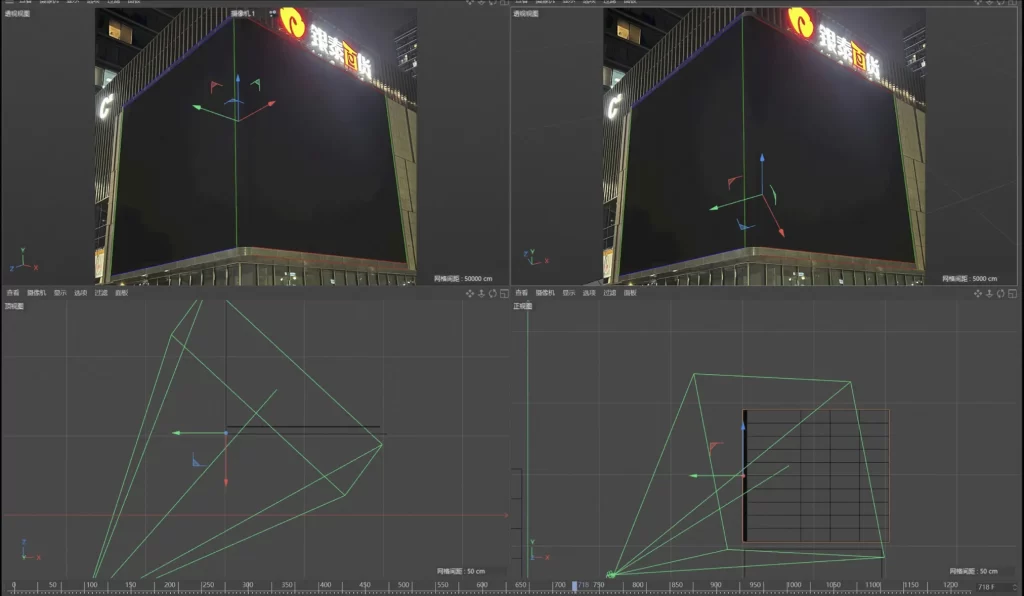1024x596 pixels.
Task: Click the 摄像机.1 camera label in top-left viewport
Action: (x=243, y=13)
